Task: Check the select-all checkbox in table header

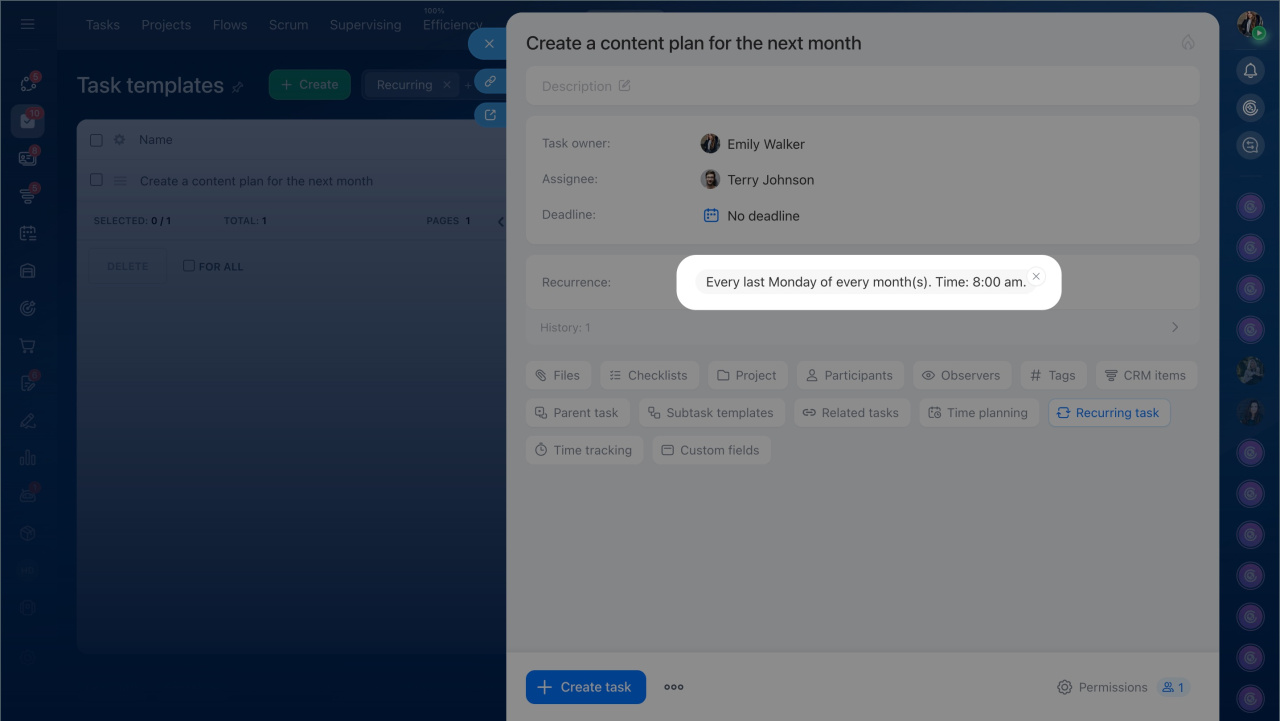Action: click(96, 140)
